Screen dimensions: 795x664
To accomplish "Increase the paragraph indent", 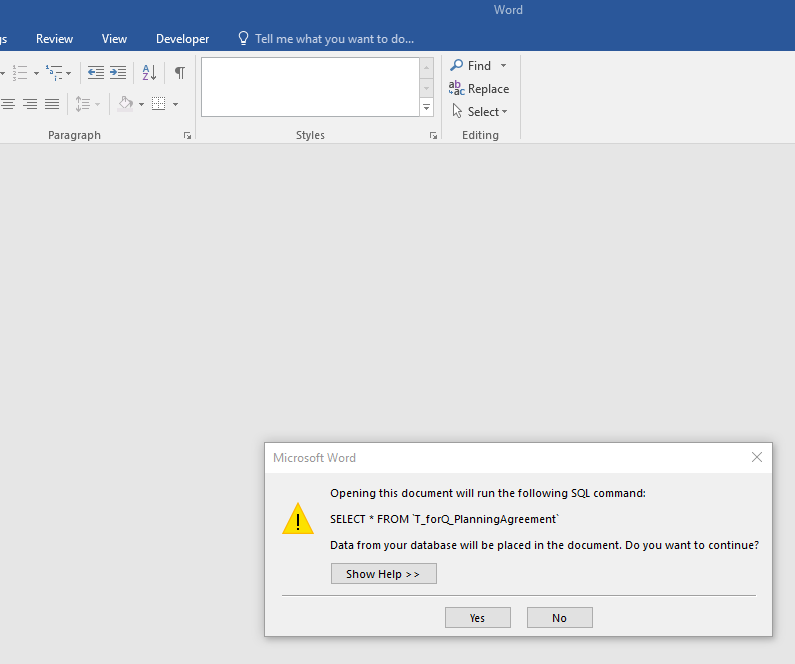I will tap(118, 72).
